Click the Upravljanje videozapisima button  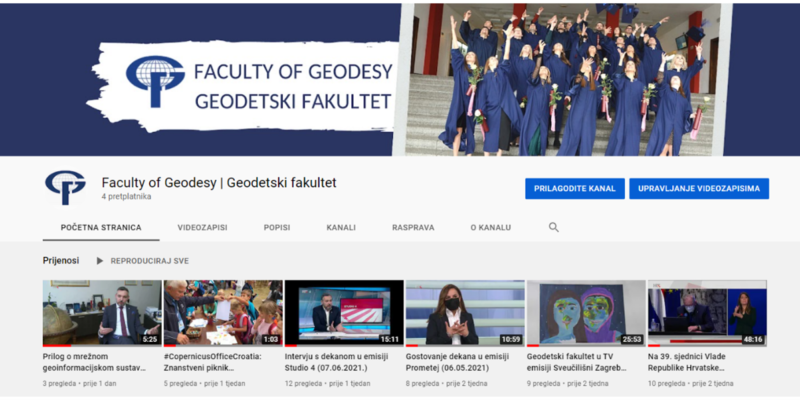pos(699,189)
